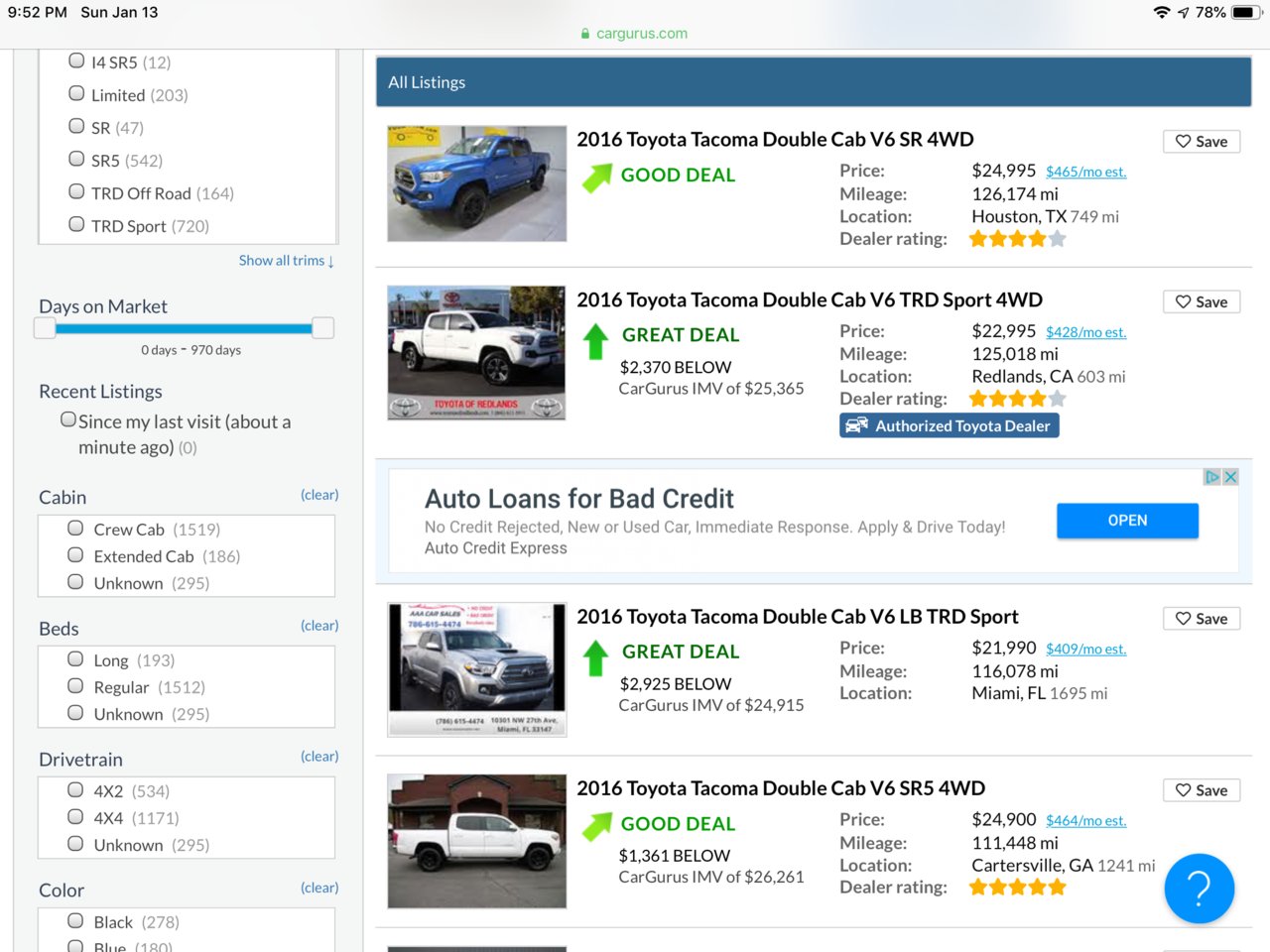1270x952 pixels.
Task: Tap the lock icon beside cargurus.com
Action: pos(585,34)
